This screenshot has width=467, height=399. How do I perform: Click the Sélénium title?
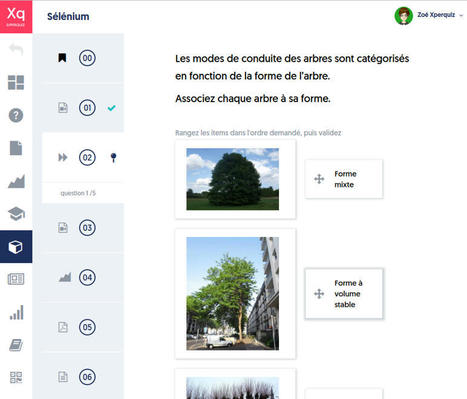68,16
